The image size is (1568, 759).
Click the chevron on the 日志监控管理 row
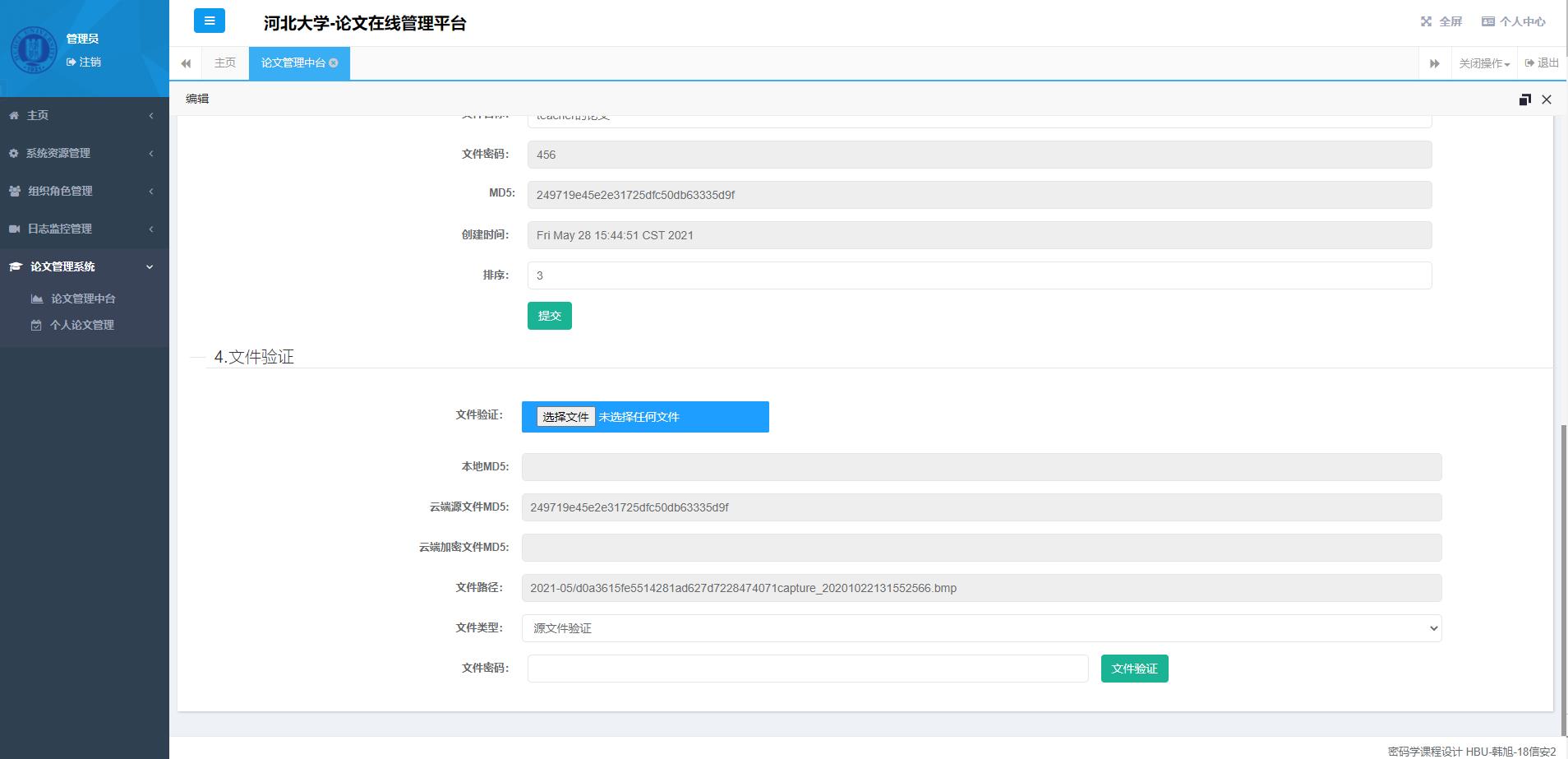(x=151, y=229)
